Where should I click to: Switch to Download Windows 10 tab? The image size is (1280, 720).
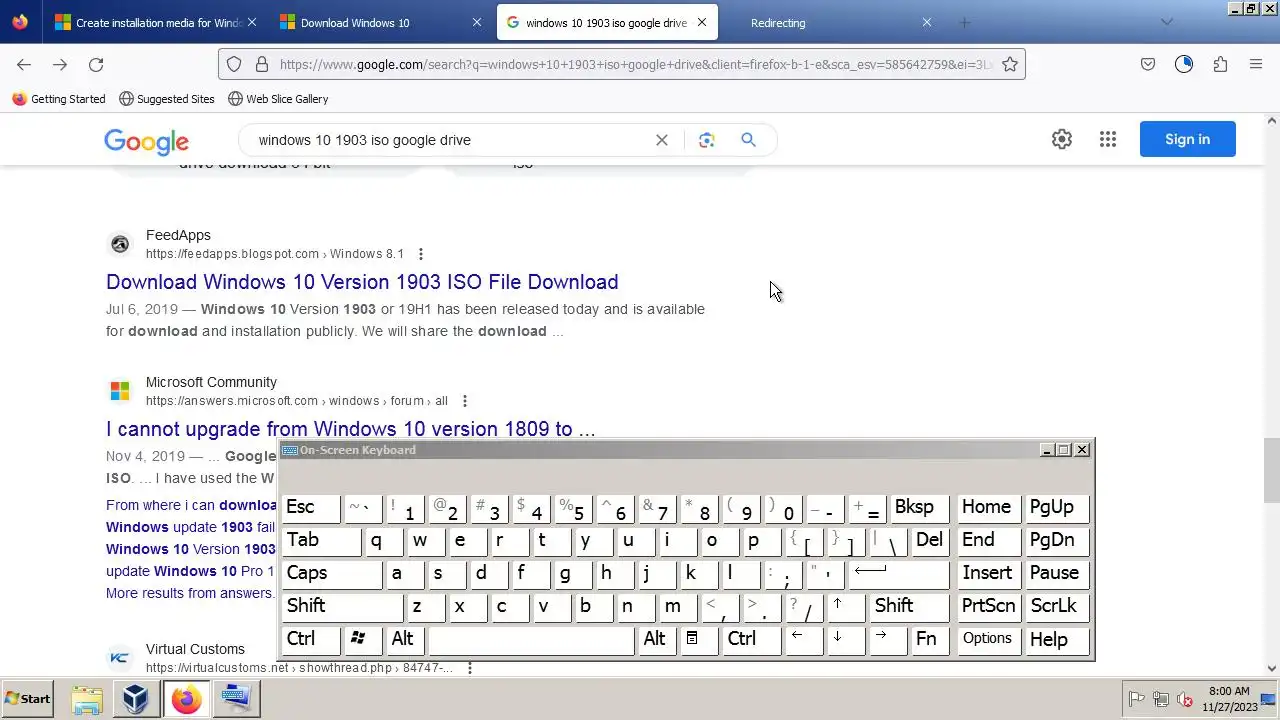[382, 22]
